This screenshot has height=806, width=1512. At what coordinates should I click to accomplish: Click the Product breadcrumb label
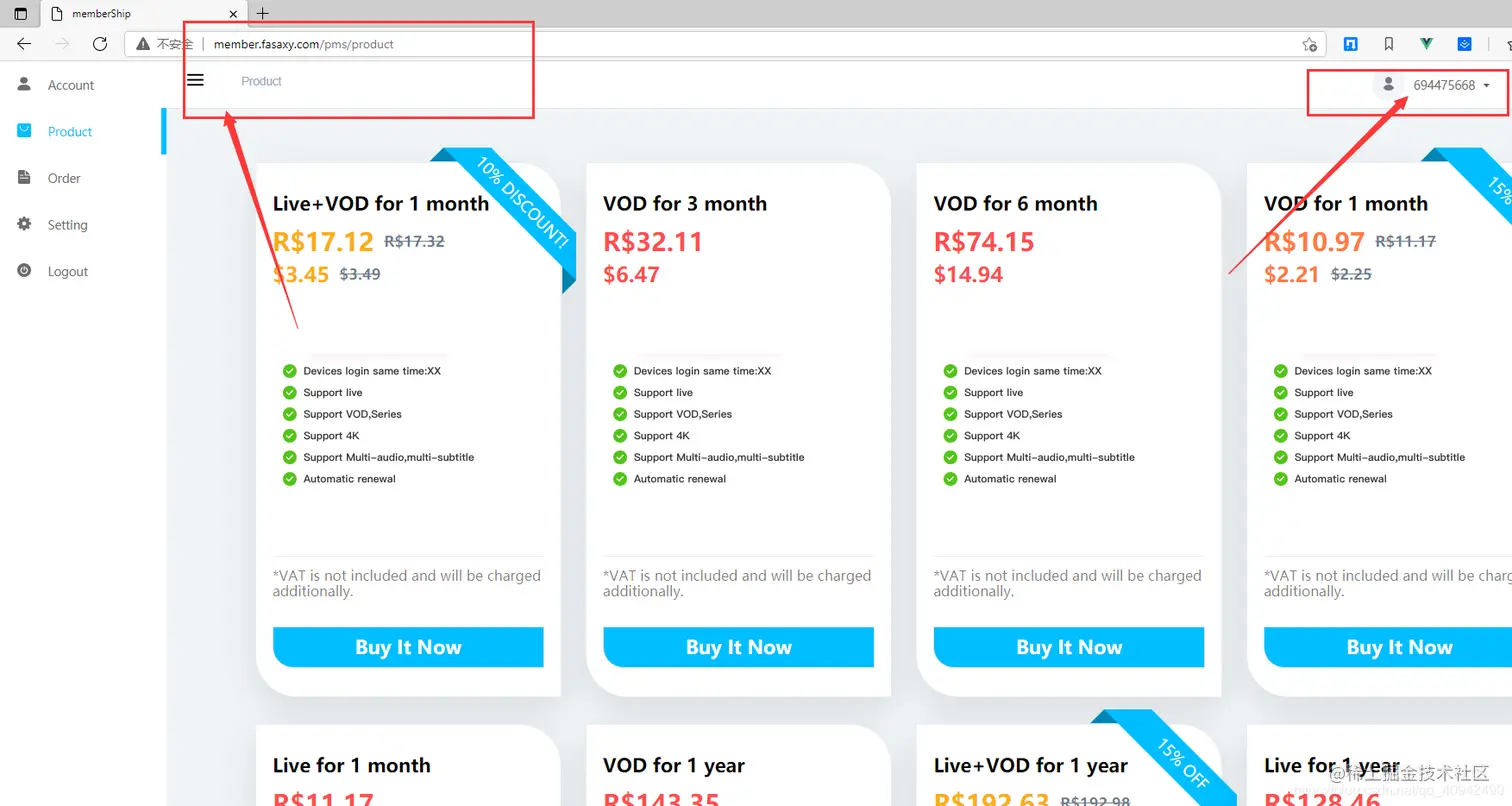pyautogui.click(x=262, y=81)
